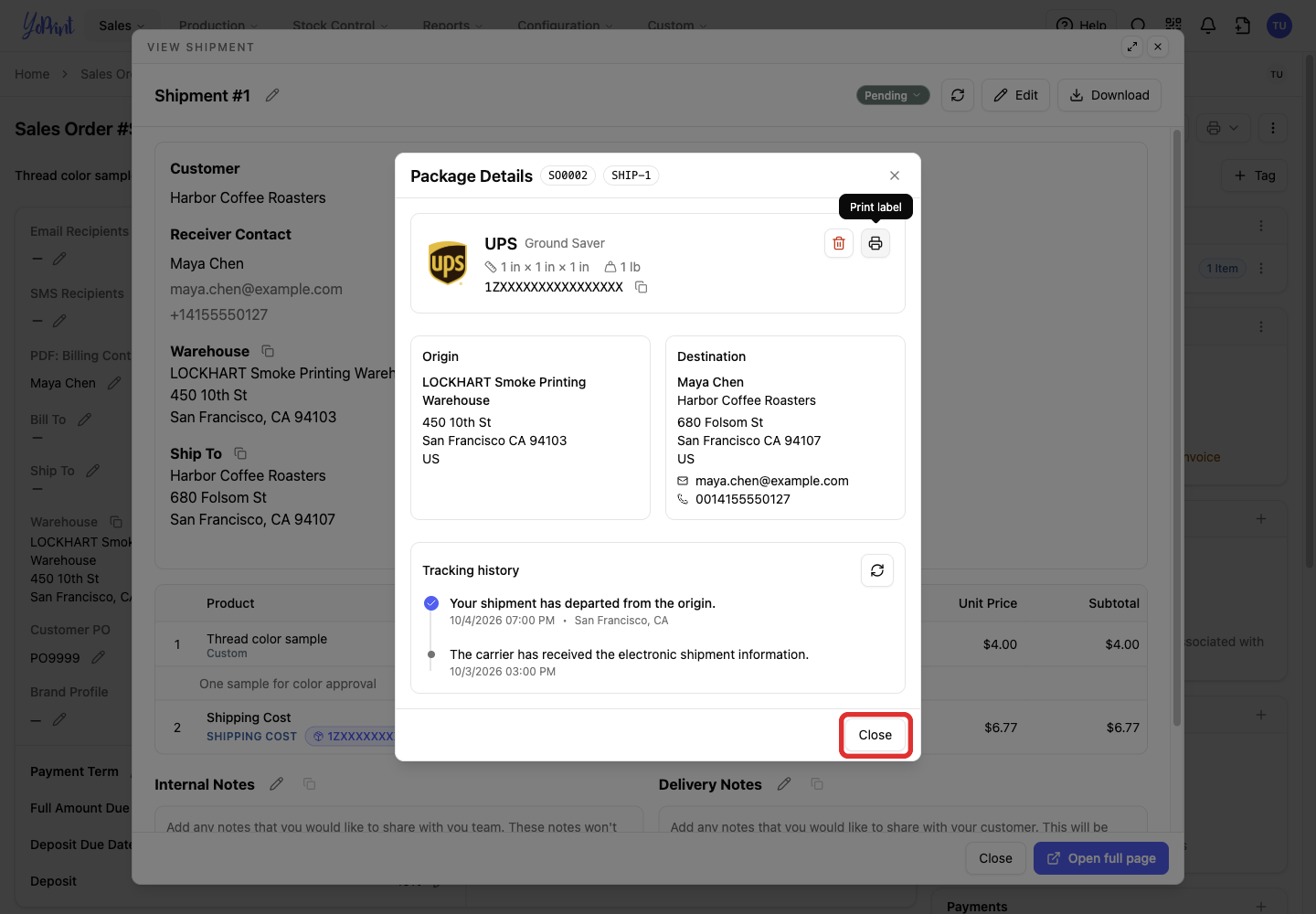Open the QR scanner icon in top bar
This screenshot has width=1316, height=914.
click(1173, 26)
